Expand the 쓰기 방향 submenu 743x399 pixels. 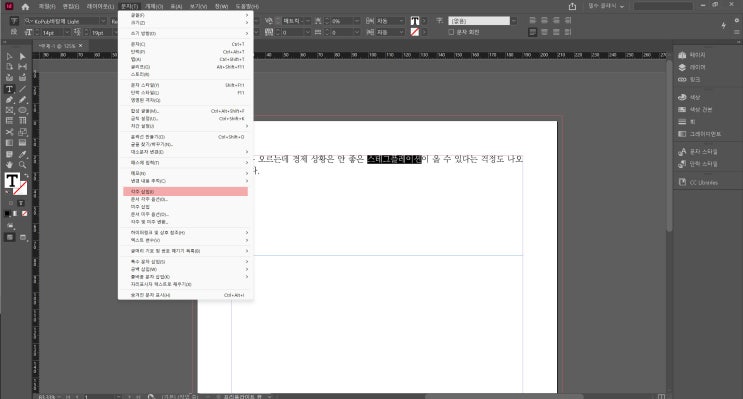click(x=186, y=34)
